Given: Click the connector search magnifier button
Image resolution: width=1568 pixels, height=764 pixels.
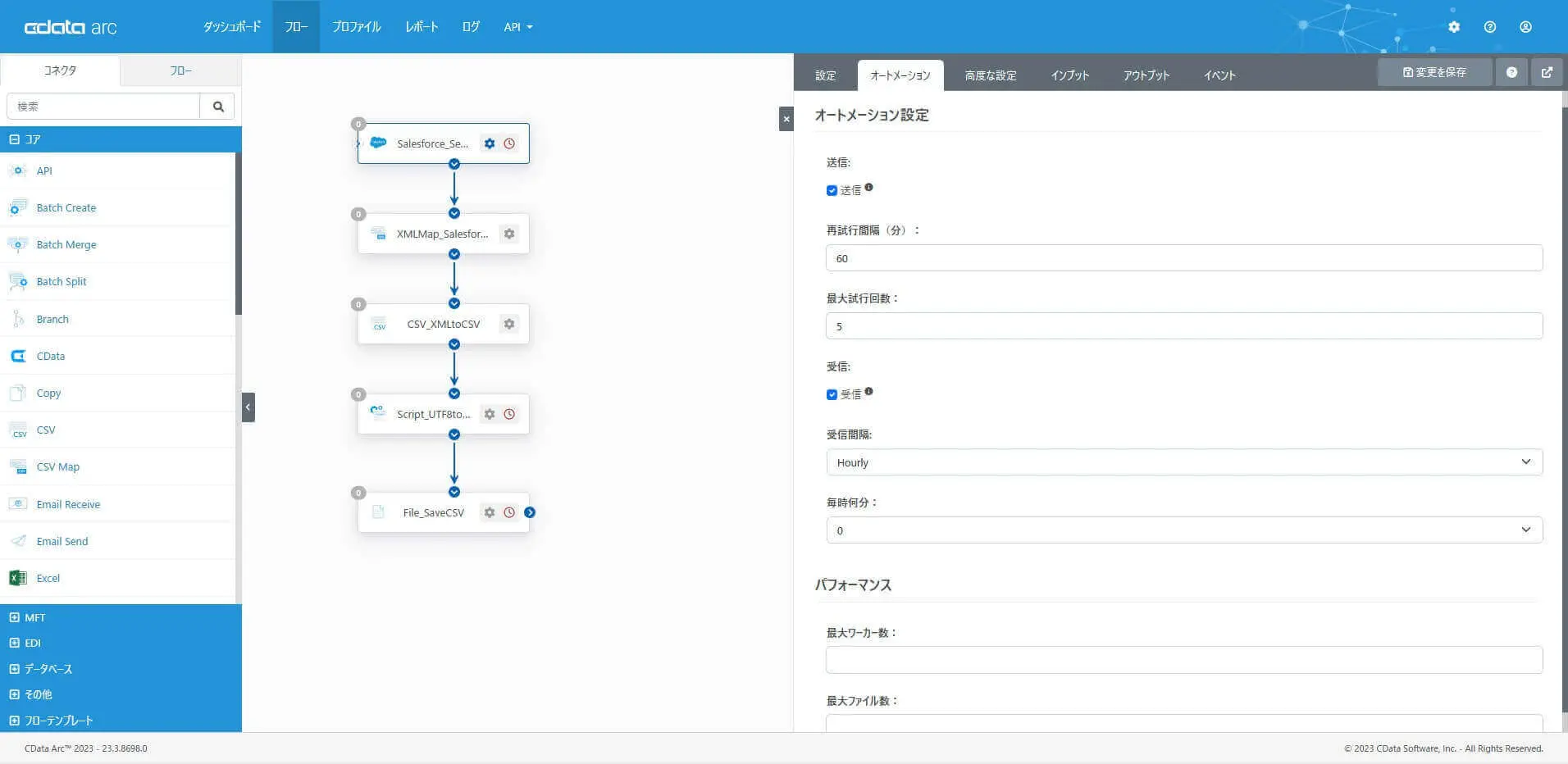Looking at the screenshot, I should tap(218, 107).
